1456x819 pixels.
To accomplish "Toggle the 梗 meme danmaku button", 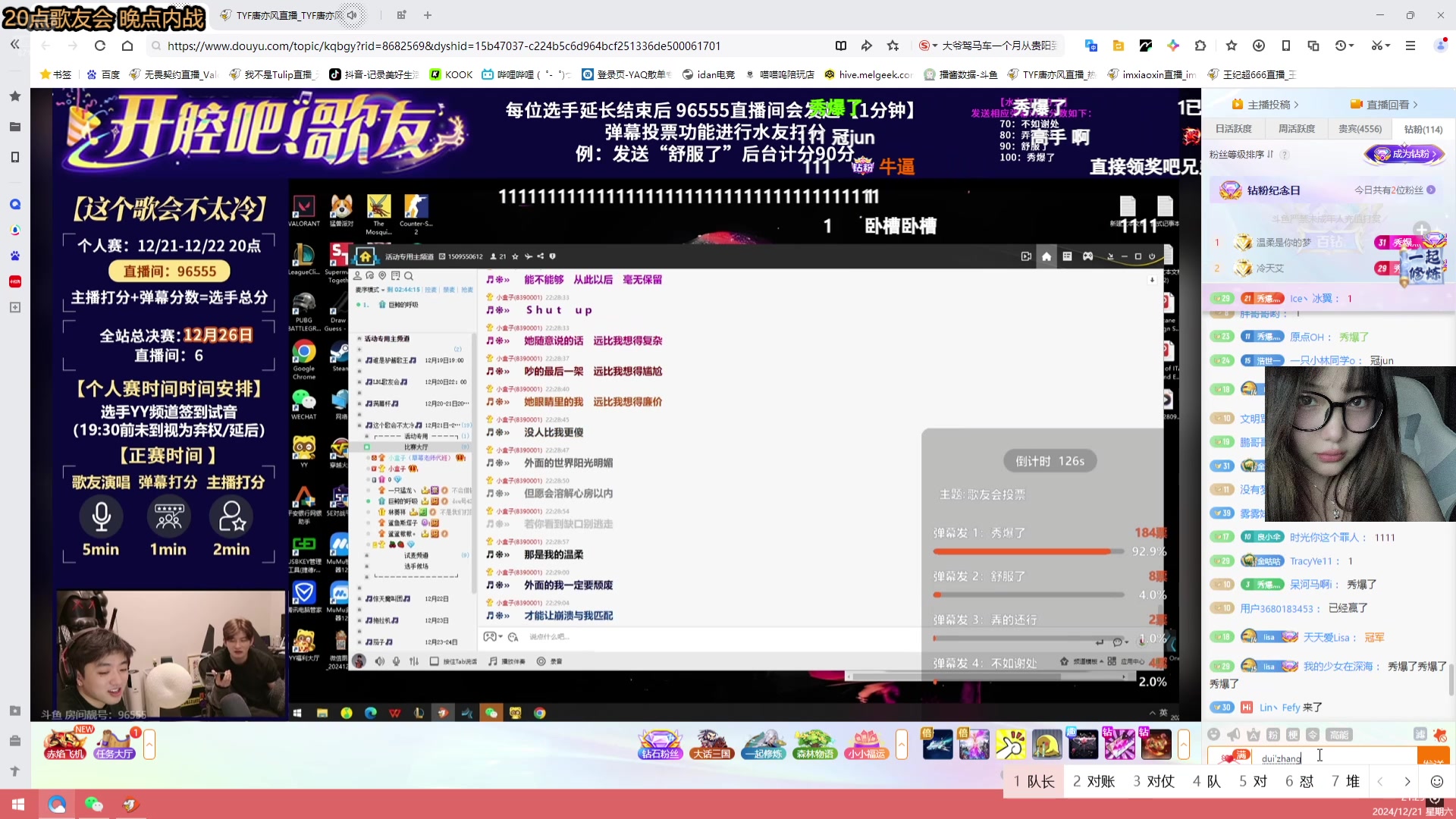I will pyautogui.click(x=1293, y=734).
